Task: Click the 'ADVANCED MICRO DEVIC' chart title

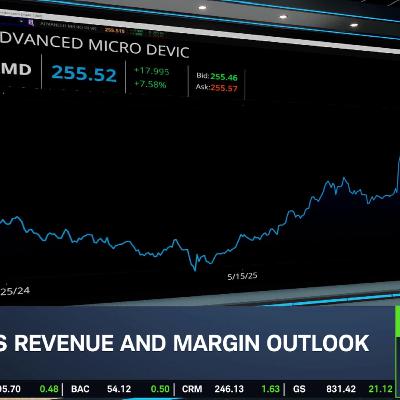Action: [95, 45]
